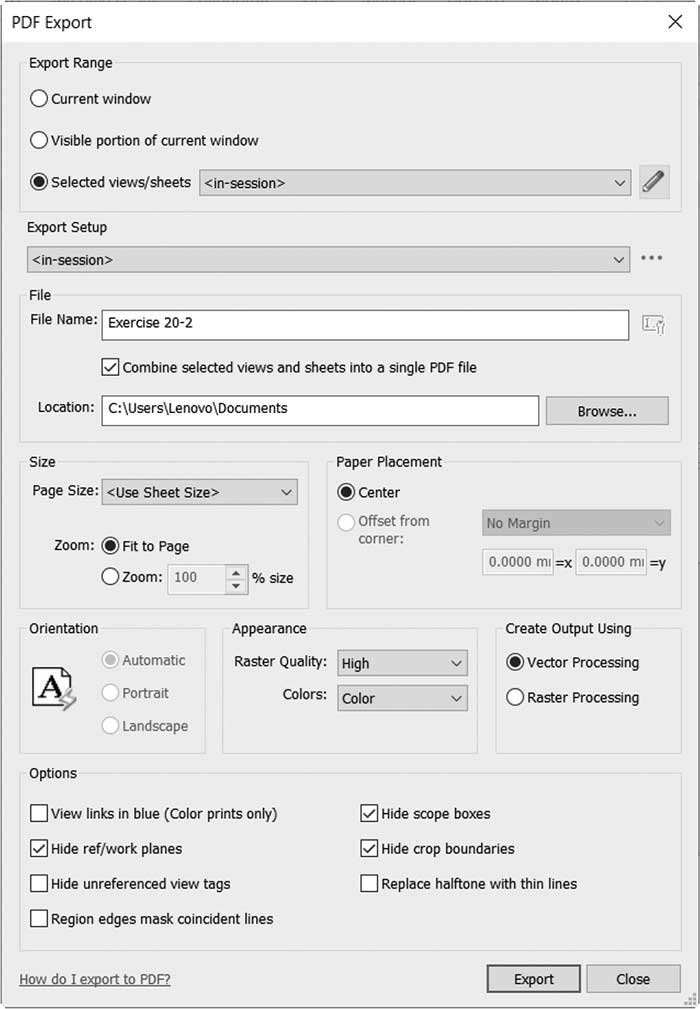Click the Close button

pyautogui.click(x=633, y=979)
